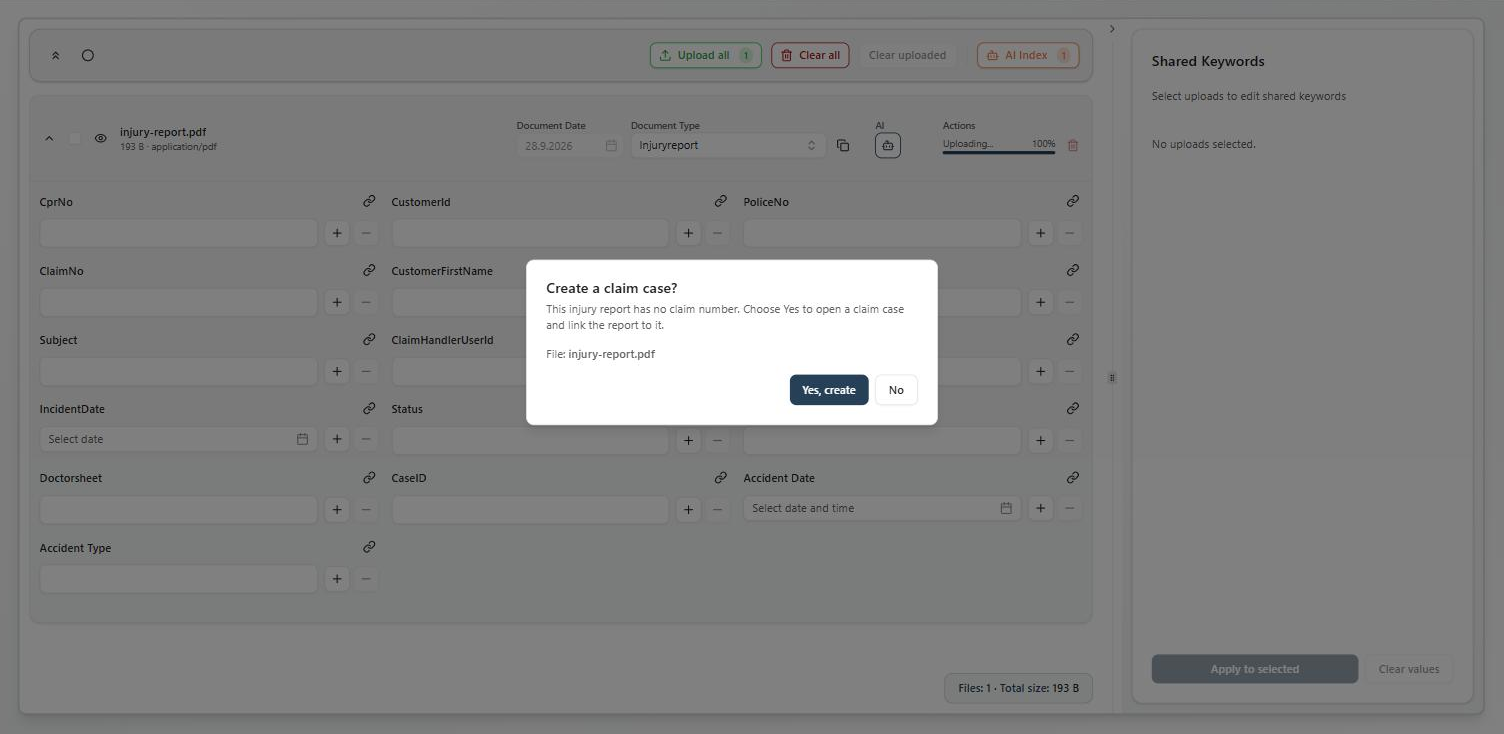Delete injury-report.pdf with the trash icon

(x=1073, y=145)
